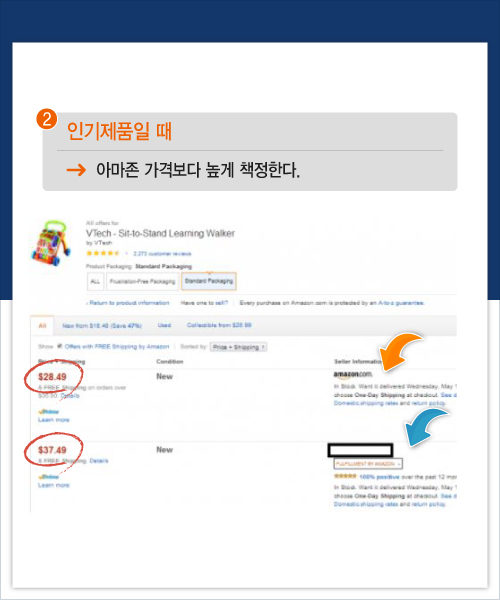Click the seller's five-star feedback rating

point(345,476)
